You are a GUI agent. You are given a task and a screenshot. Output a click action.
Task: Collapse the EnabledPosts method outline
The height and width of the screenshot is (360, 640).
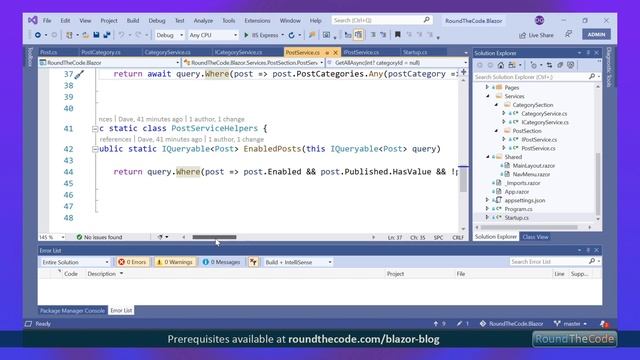pos(95,149)
